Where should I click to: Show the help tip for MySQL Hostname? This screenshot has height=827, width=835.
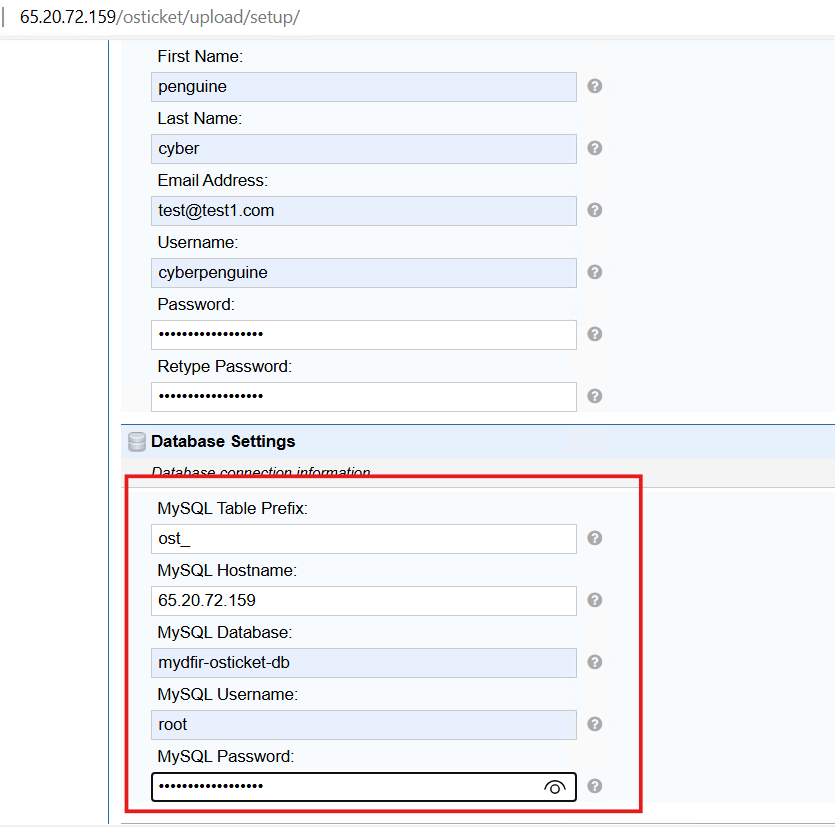tap(594, 600)
